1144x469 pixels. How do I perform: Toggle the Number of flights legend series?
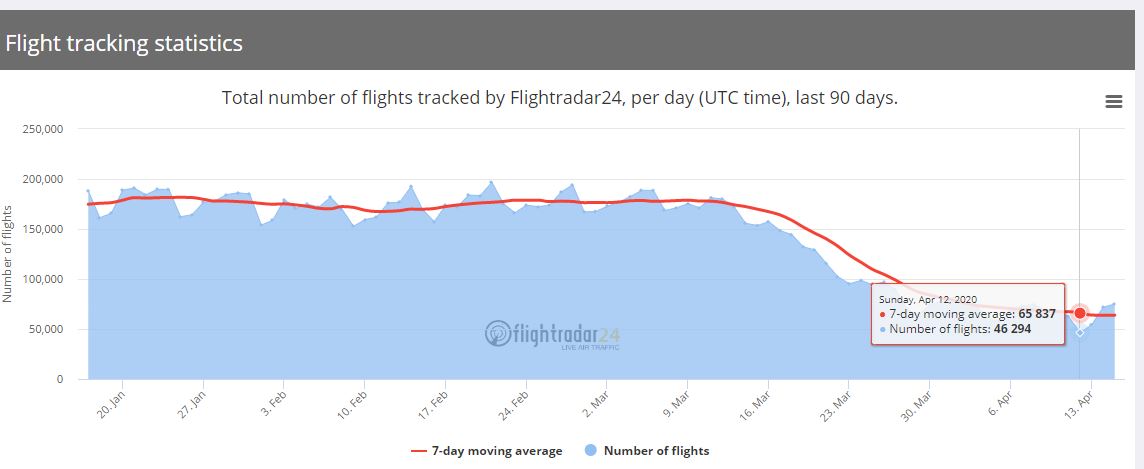point(656,451)
